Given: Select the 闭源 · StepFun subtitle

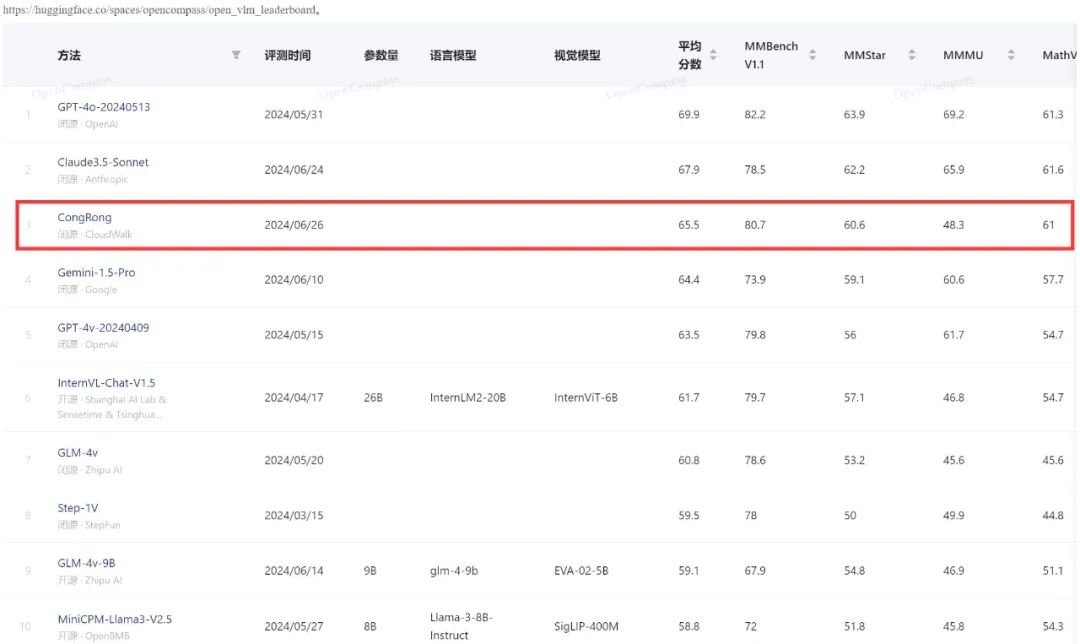Looking at the screenshot, I should pos(88,525).
